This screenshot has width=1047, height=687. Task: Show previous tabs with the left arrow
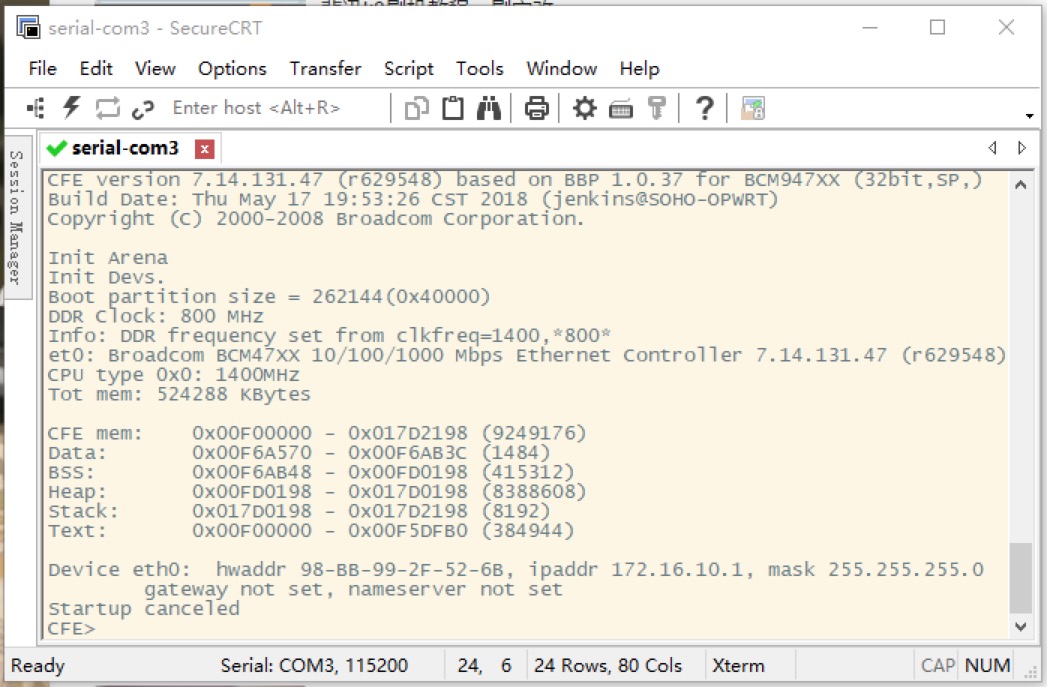coord(992,148)
